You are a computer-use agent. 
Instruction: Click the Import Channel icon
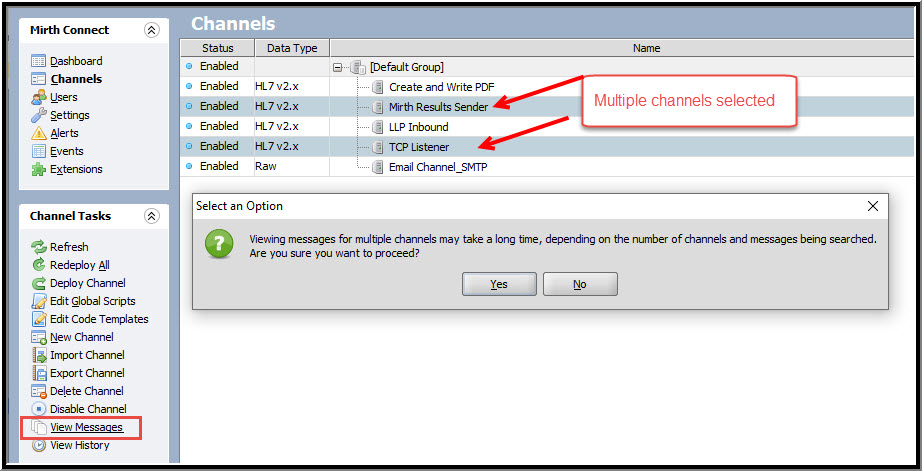[39, 355]
